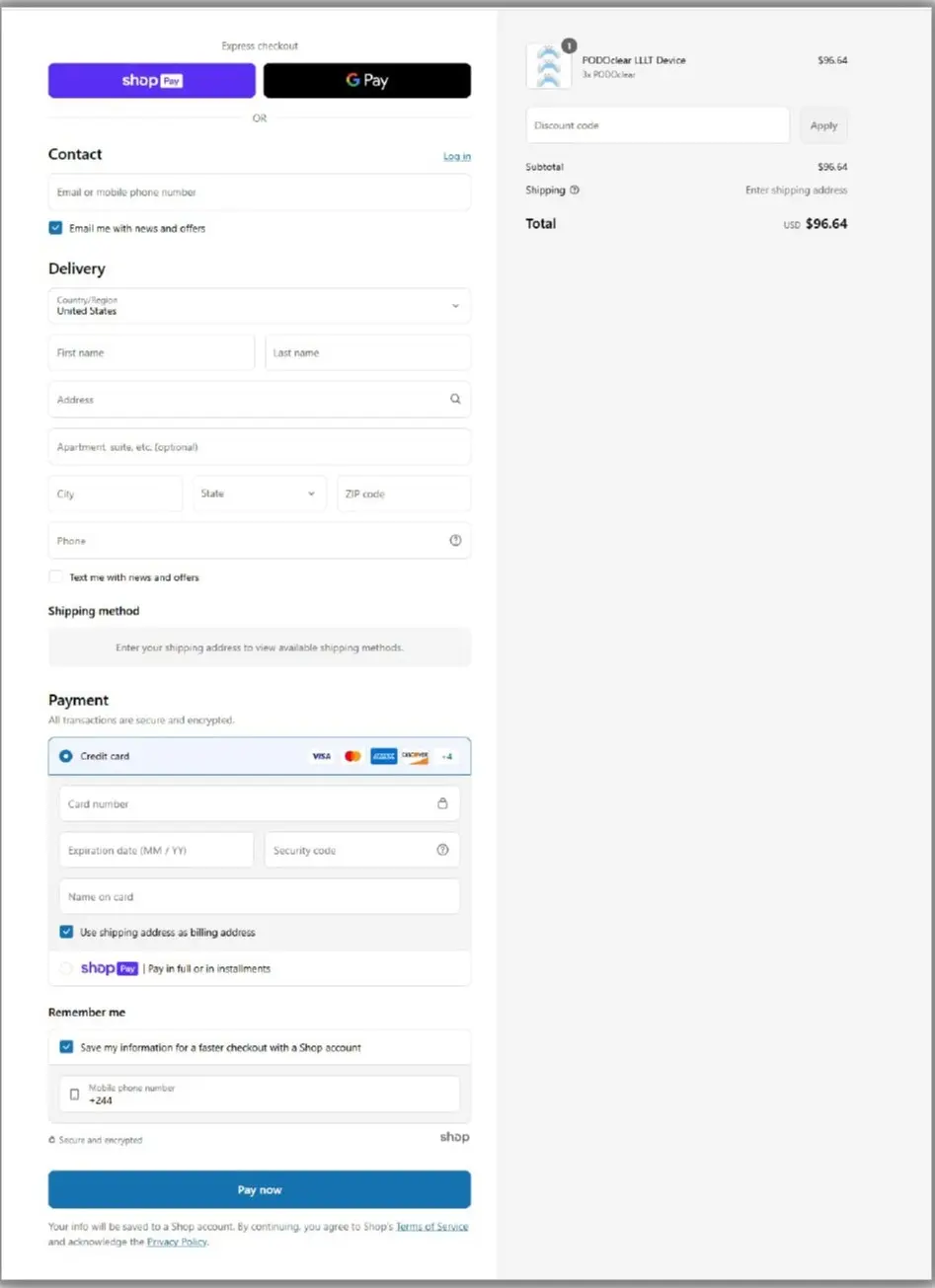Expand the State dropdown

259,492
